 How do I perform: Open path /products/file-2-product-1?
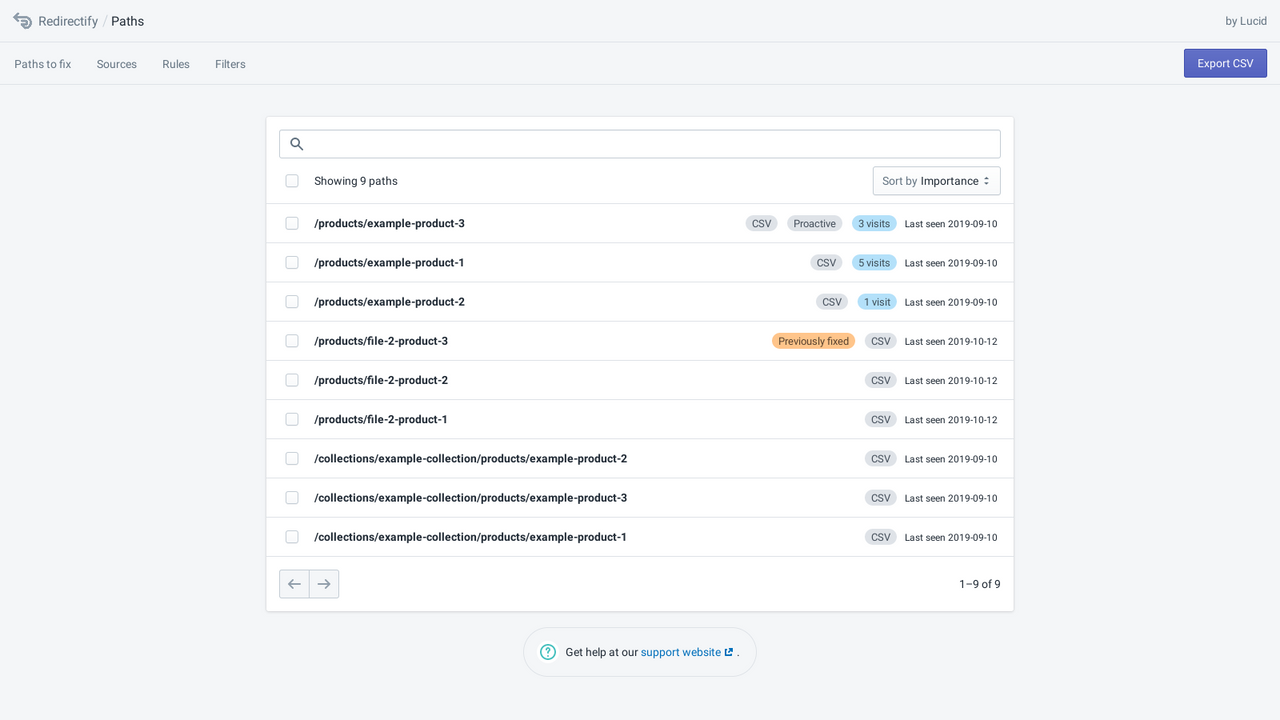click(x=381, y=419)
